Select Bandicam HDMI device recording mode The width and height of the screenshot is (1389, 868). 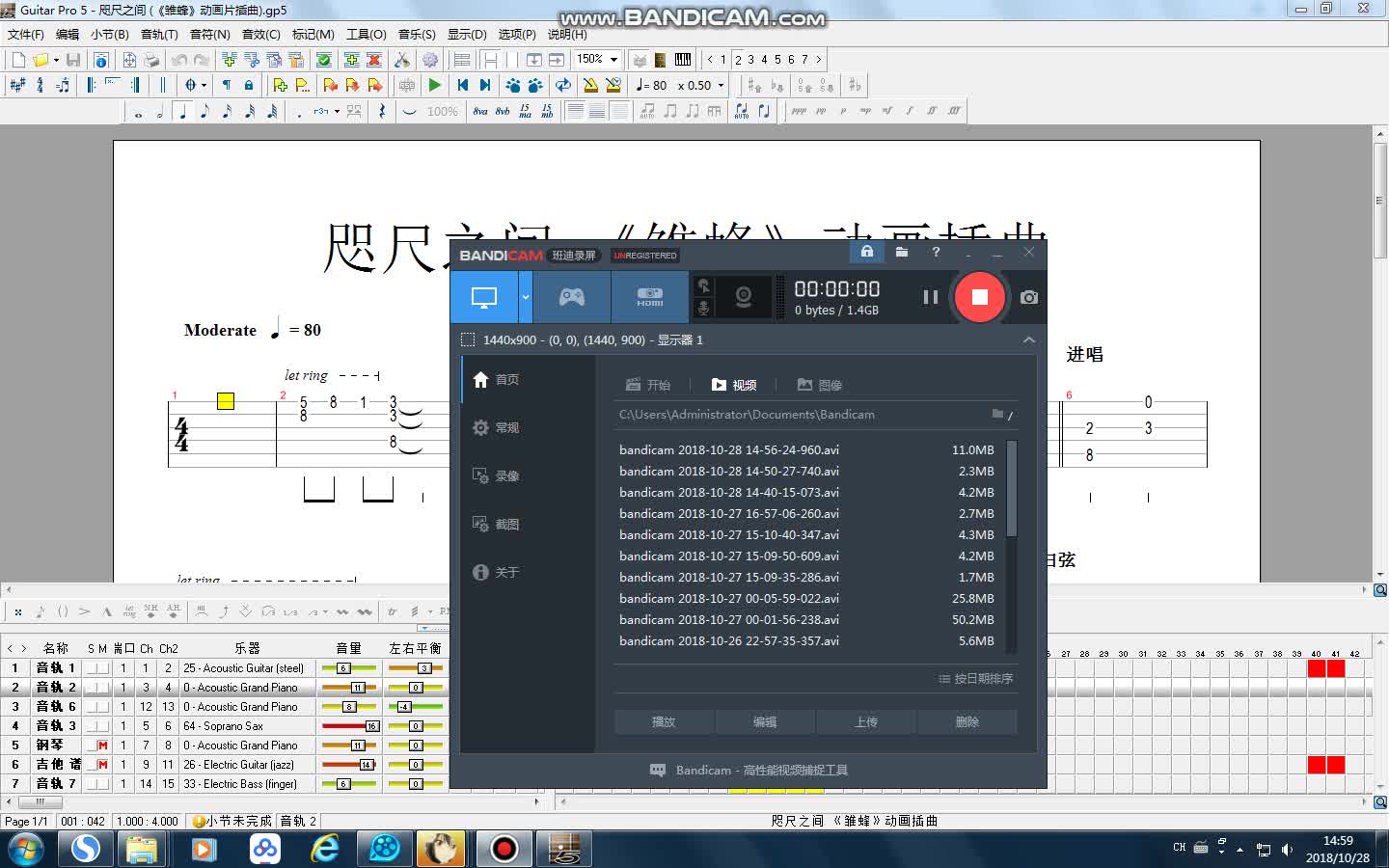(x=649, y=297)
